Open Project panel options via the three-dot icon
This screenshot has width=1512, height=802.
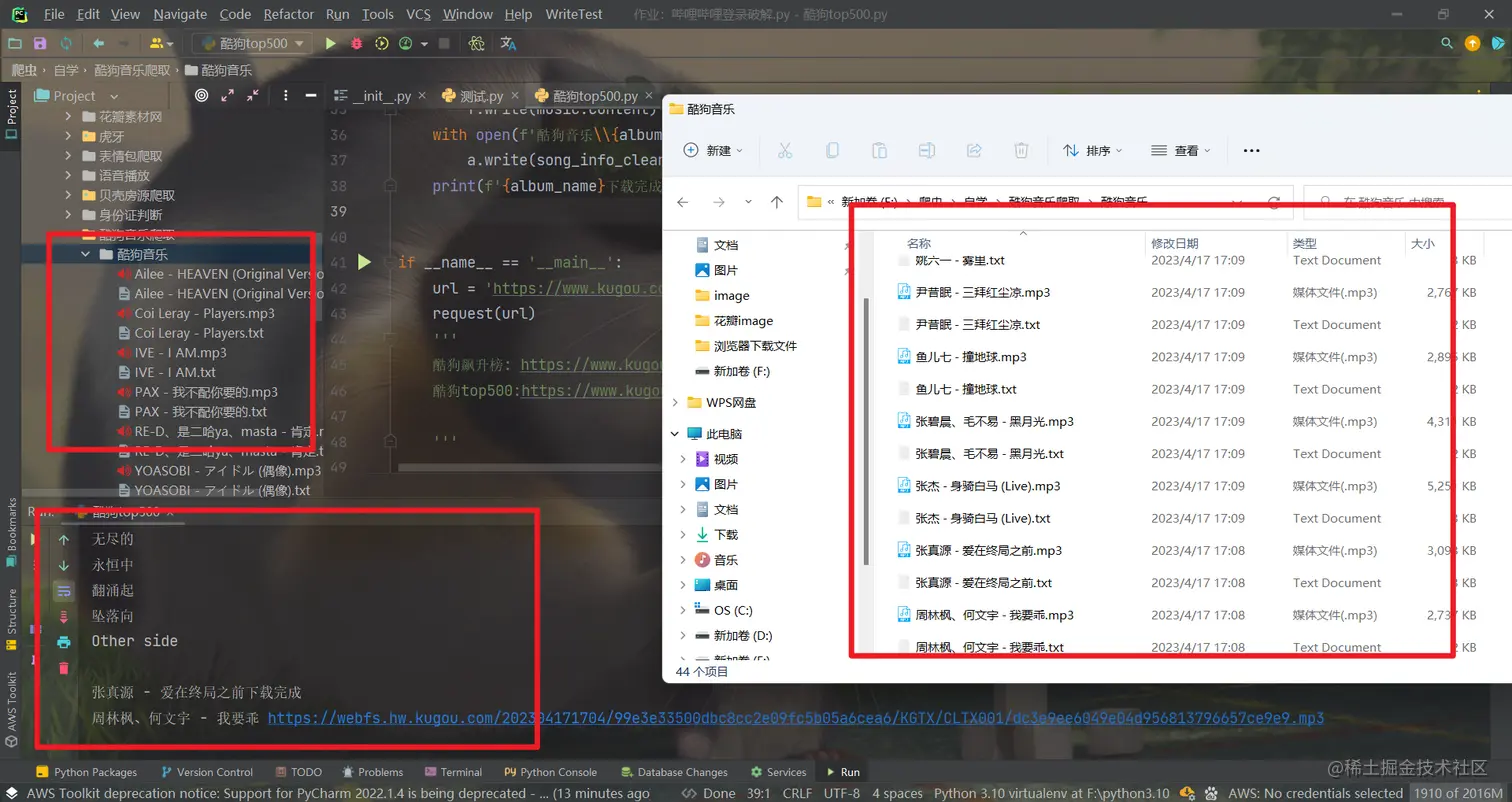286,96
